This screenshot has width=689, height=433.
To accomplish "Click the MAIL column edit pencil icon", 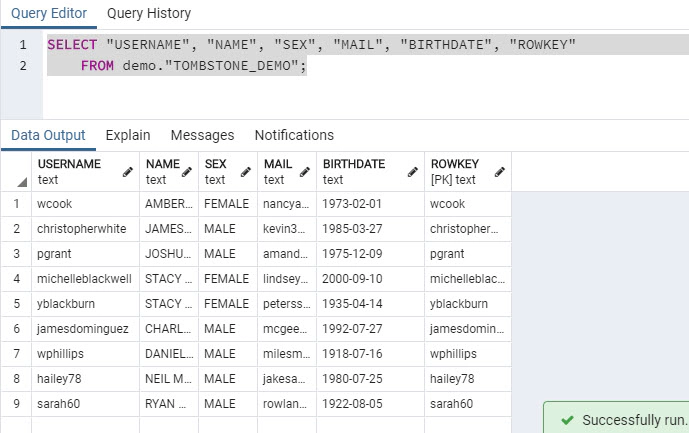I will pyautogui.click(x=305, y=172).
